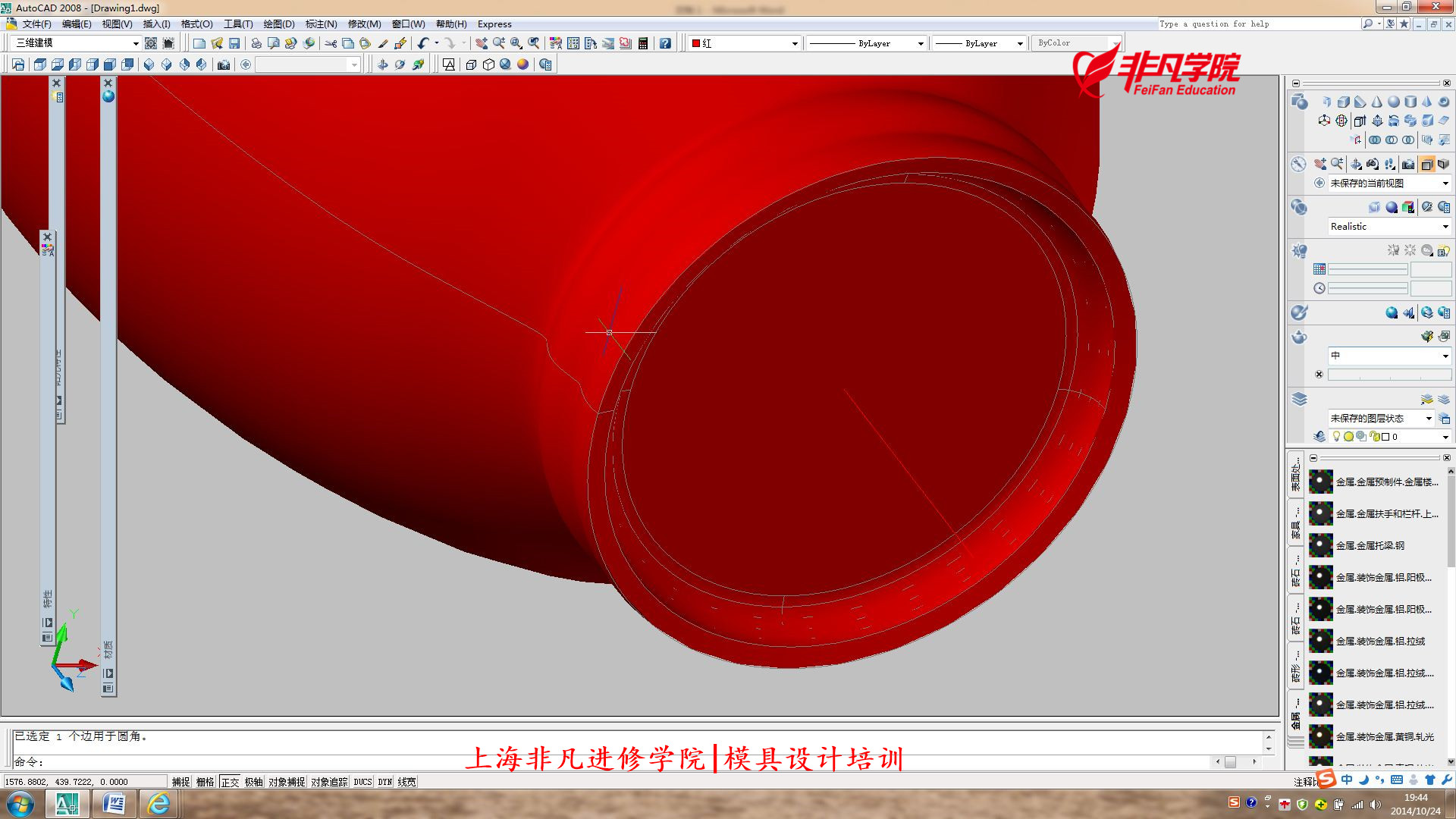Click the Cut scissors icon
This screenshot has height=819, width=1456.
click(331, 43)
